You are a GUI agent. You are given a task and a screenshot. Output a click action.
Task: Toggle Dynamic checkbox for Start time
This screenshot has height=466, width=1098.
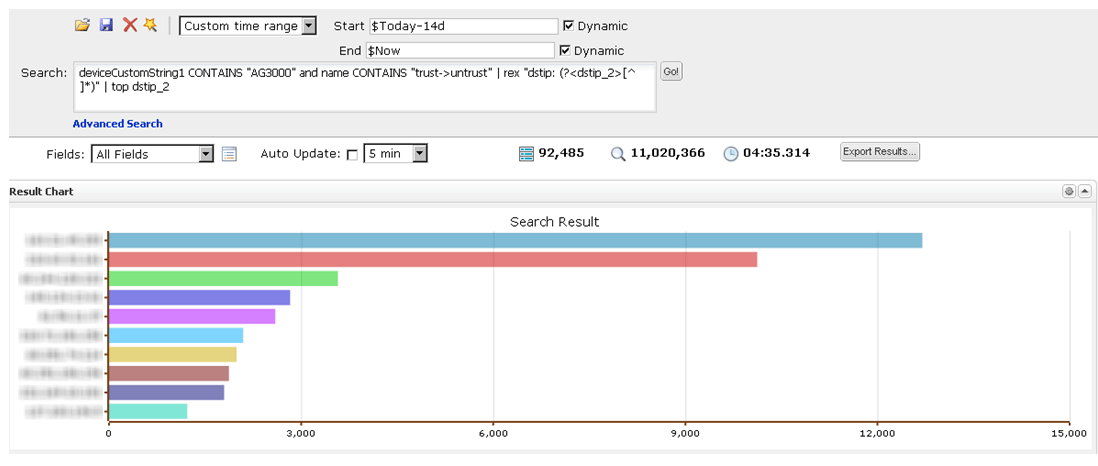[569, 26]
